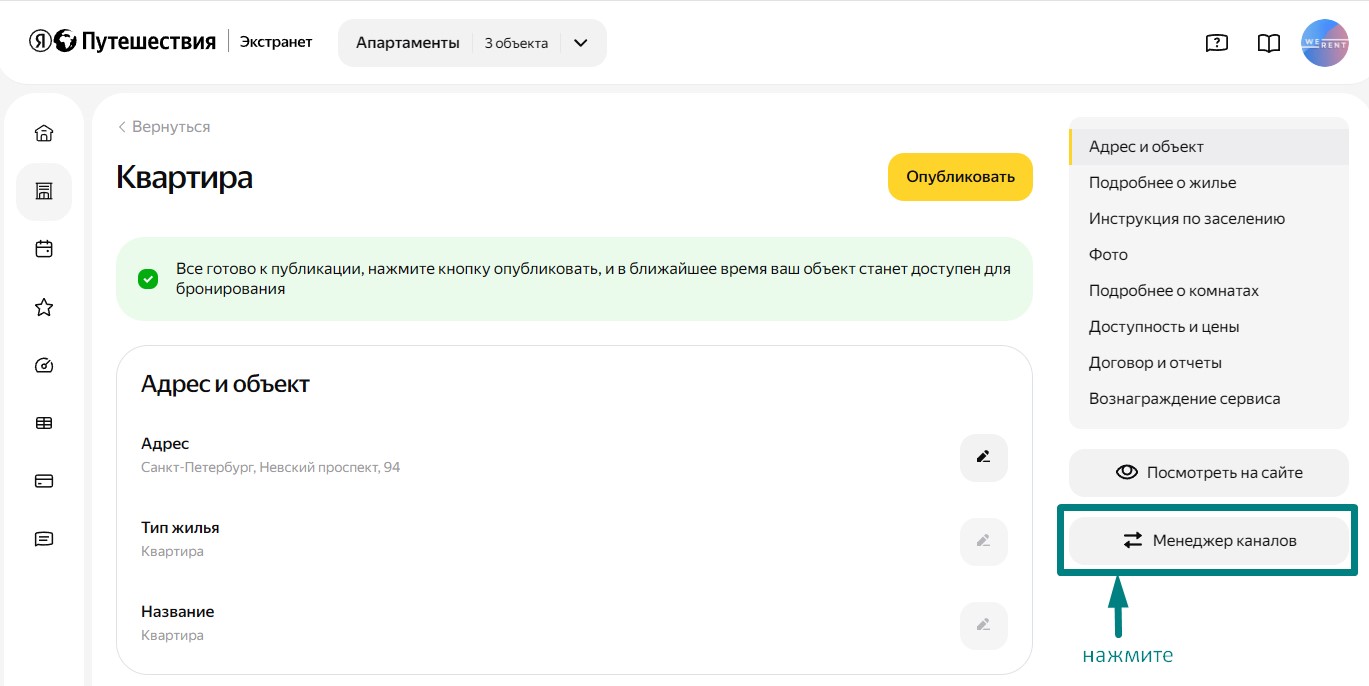Open the calendar icon in sidebar
The image size is (1369, 686).
tap(44, 249)
